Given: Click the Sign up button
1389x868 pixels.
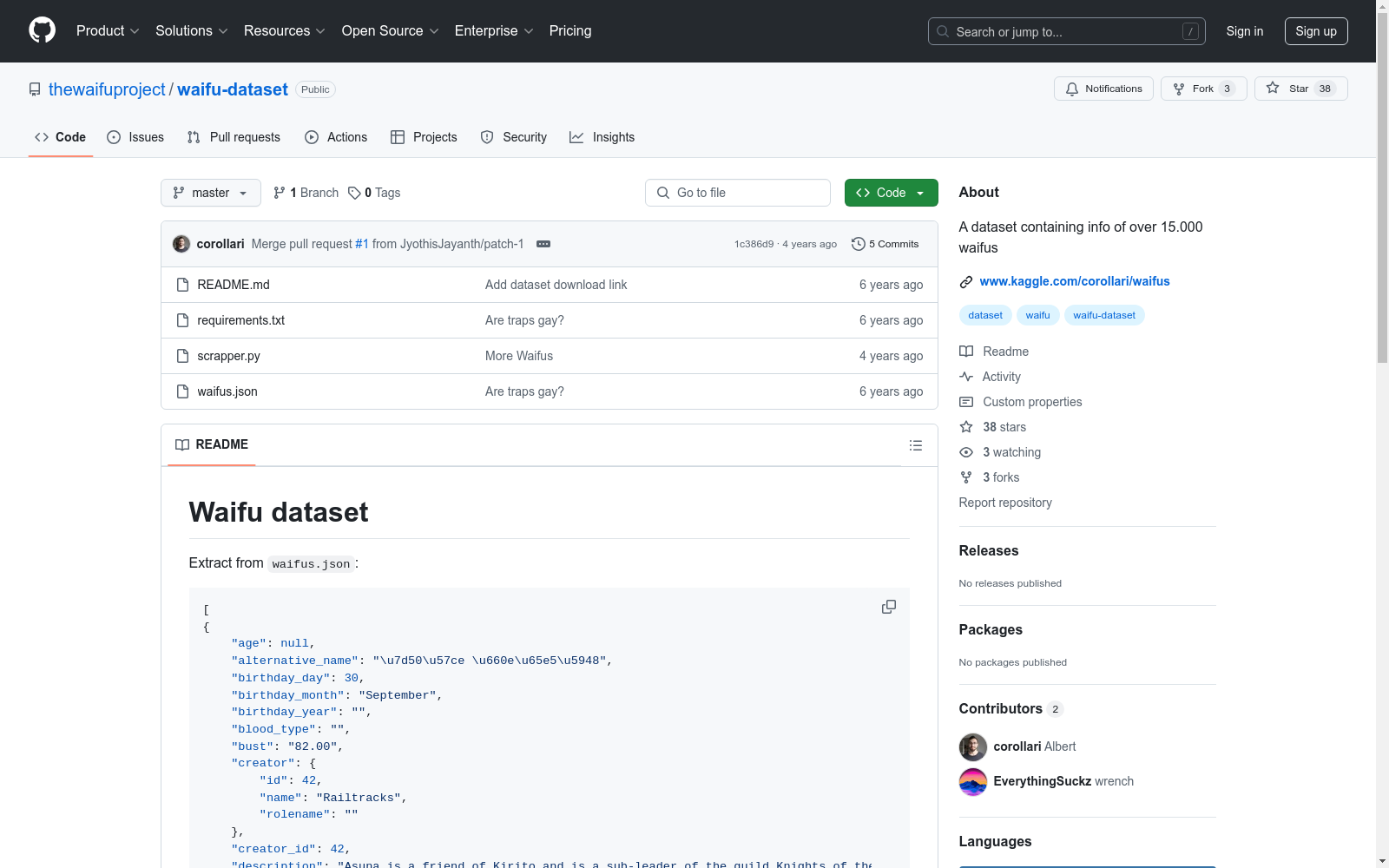Looking at the screenshot, I should click(x=1315, y=31).
